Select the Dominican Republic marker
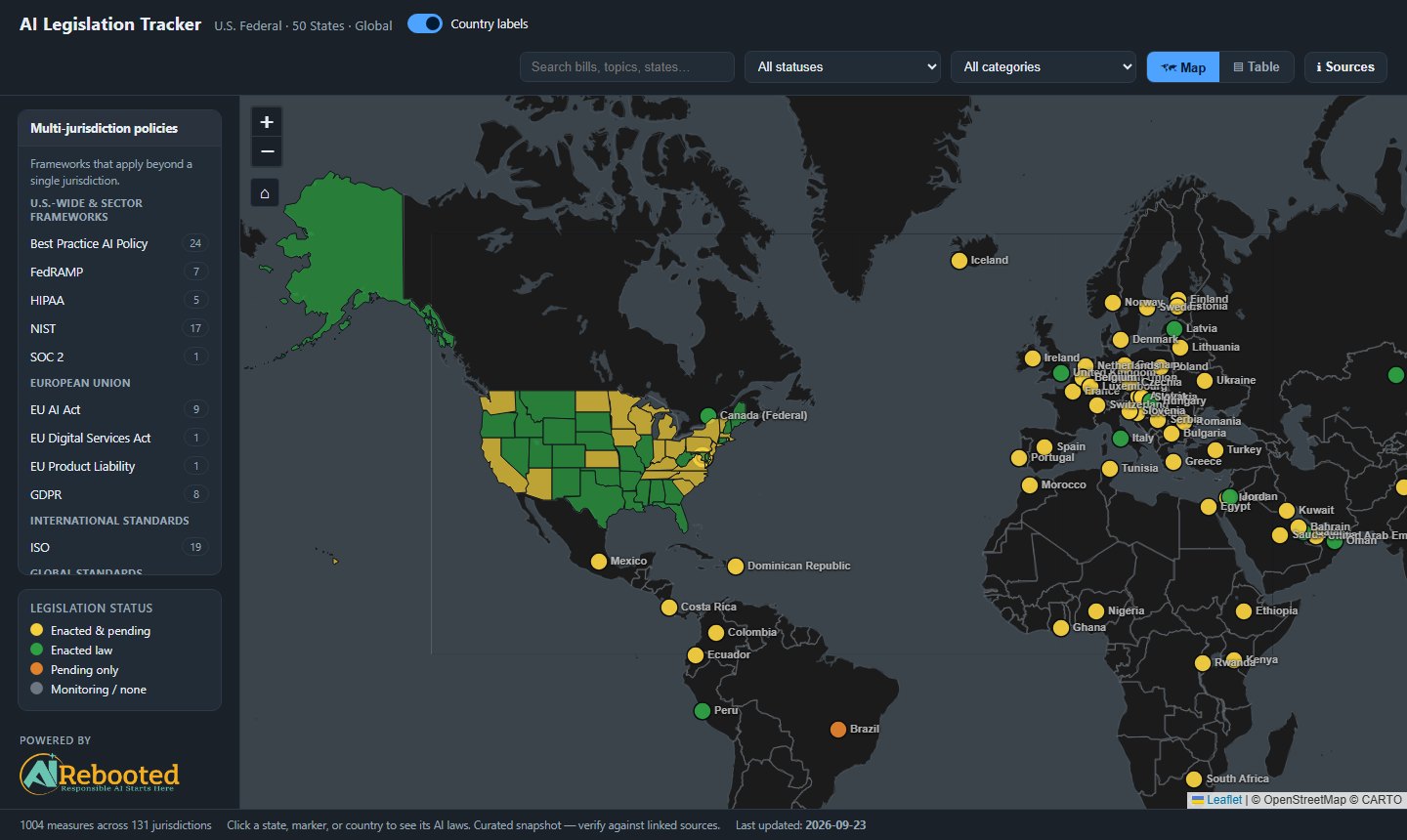This screenshot has height=840, width=1407. point(736,567)
